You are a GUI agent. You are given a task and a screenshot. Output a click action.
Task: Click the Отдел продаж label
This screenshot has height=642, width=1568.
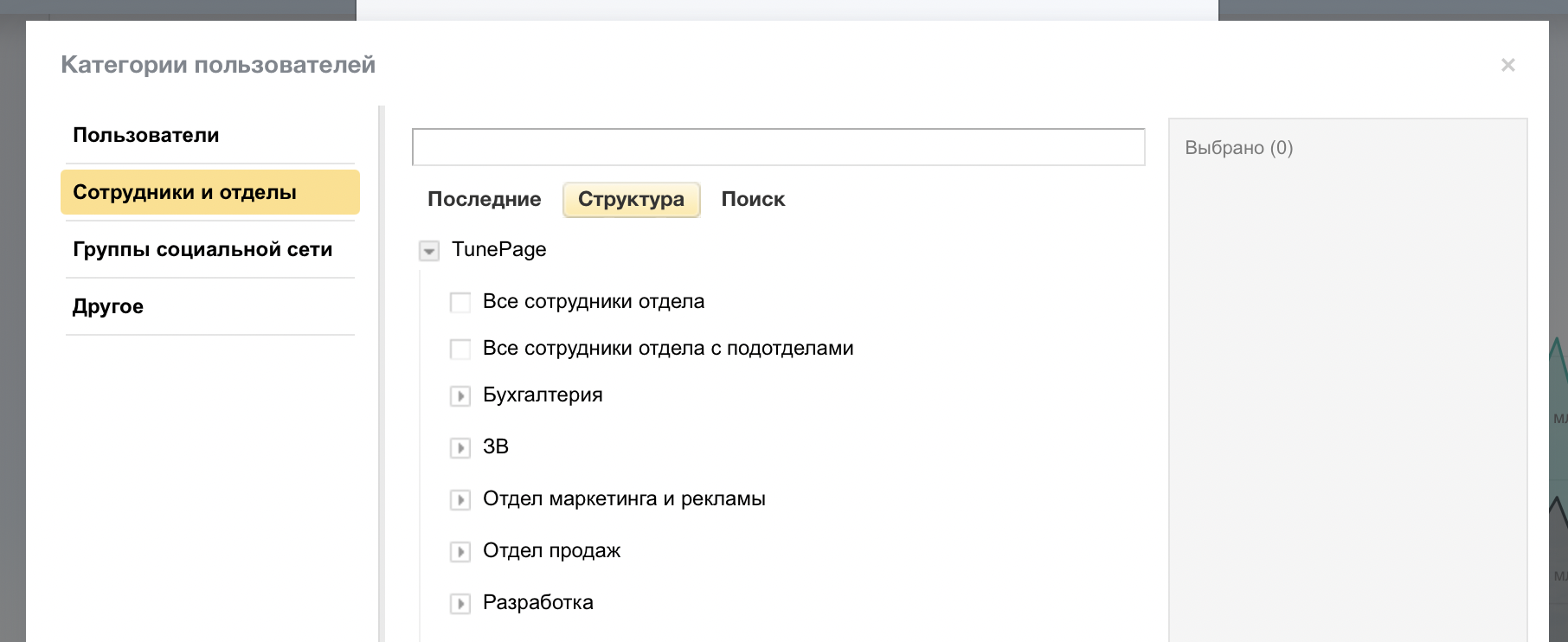551,551
